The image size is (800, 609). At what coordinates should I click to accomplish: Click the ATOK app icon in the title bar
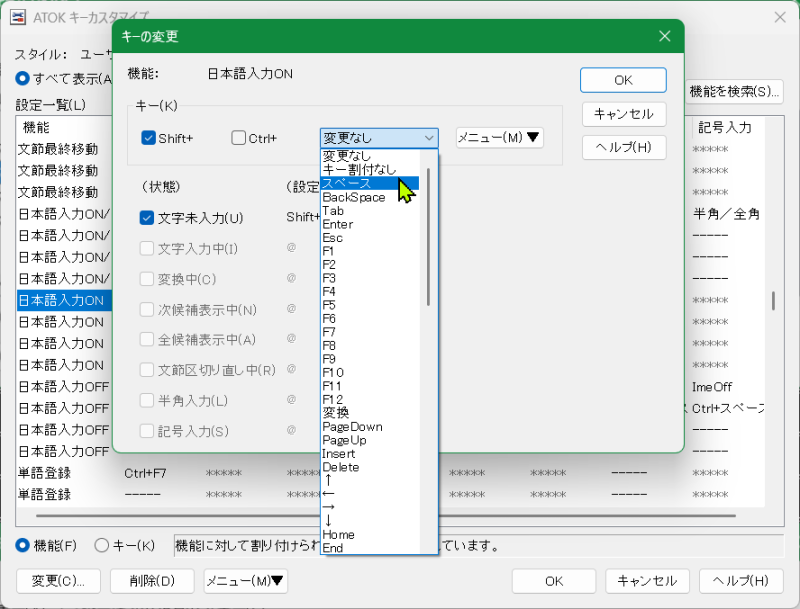(18, 17)
